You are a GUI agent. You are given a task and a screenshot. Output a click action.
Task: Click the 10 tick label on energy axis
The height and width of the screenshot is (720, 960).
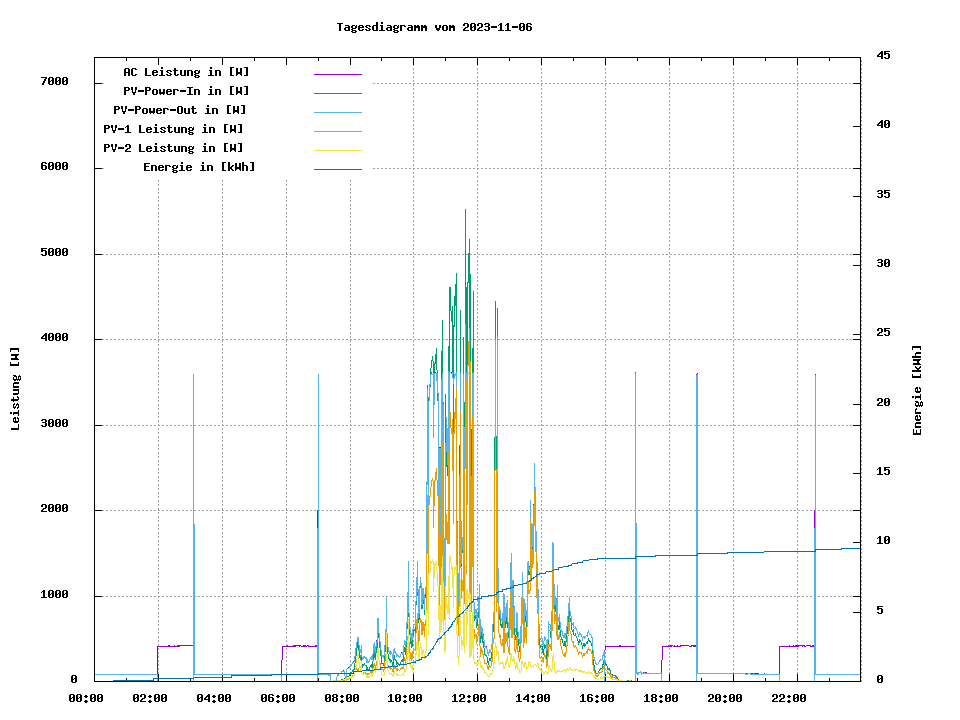(x=883, y=541)
